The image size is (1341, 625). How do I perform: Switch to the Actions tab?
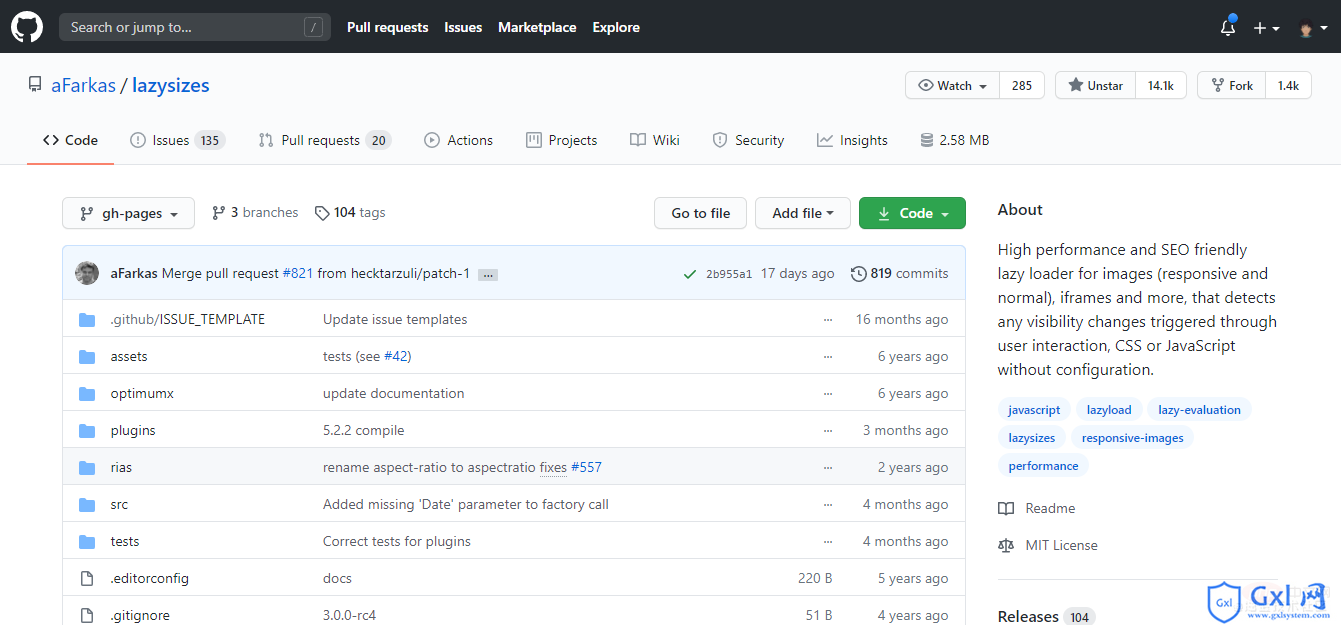click(x=458, y=140)
